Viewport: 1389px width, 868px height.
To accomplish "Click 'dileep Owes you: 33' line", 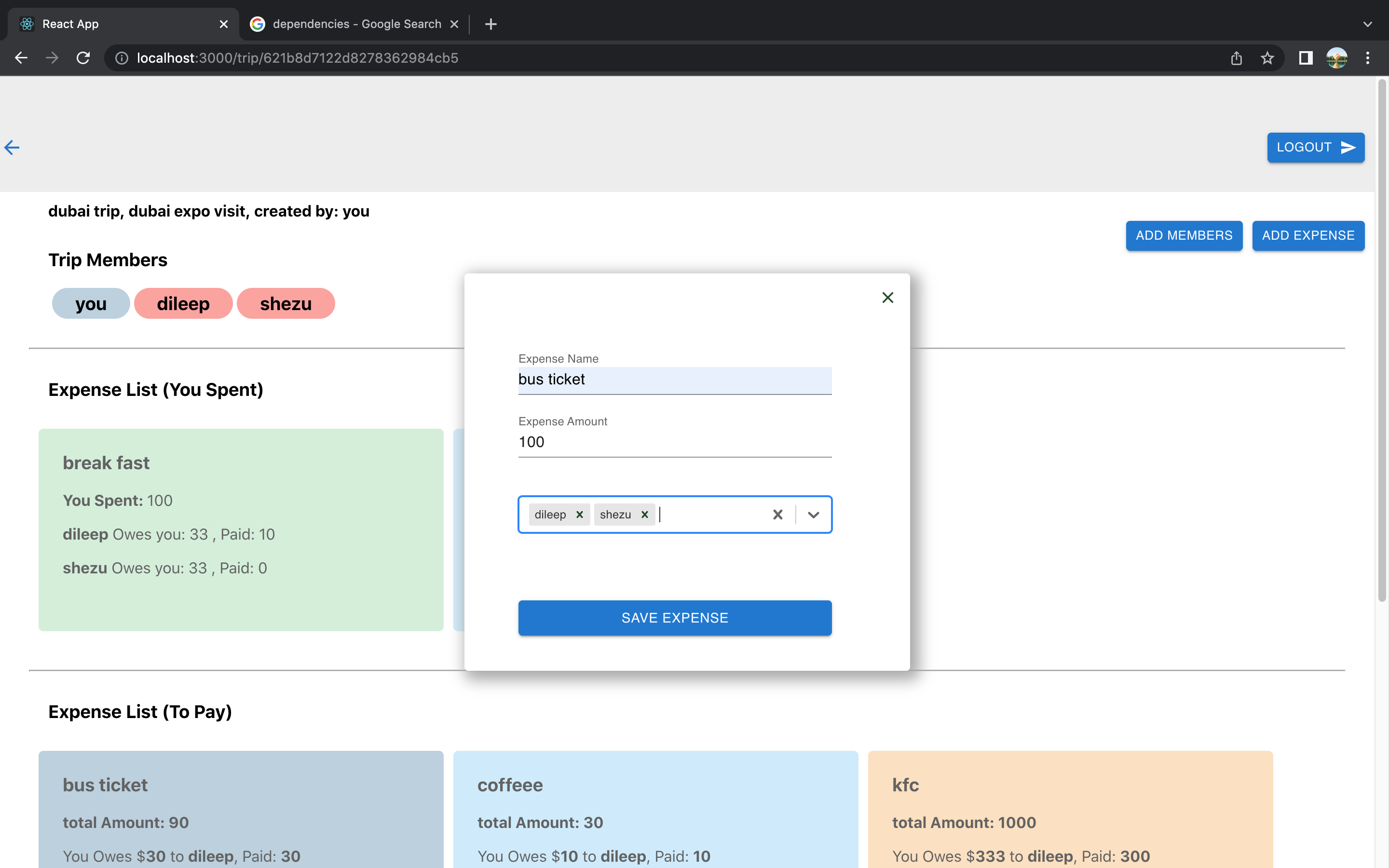I will [169, 534].
